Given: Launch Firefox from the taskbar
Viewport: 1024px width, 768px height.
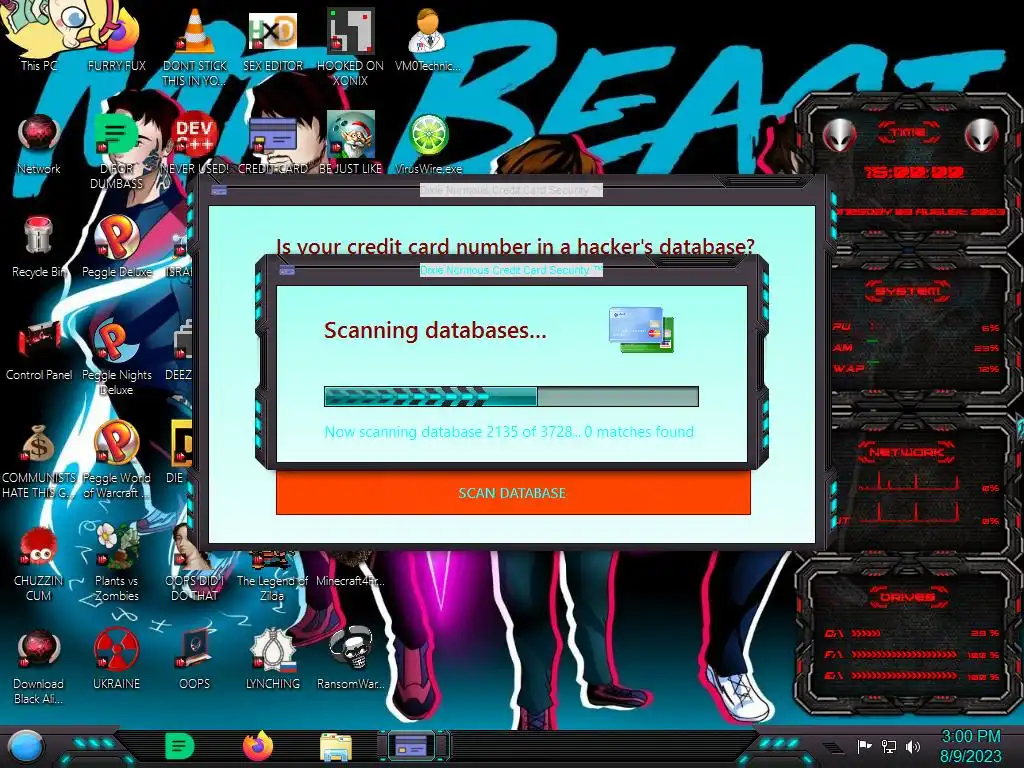Looking at the screenshot, I should click(258, 746).
